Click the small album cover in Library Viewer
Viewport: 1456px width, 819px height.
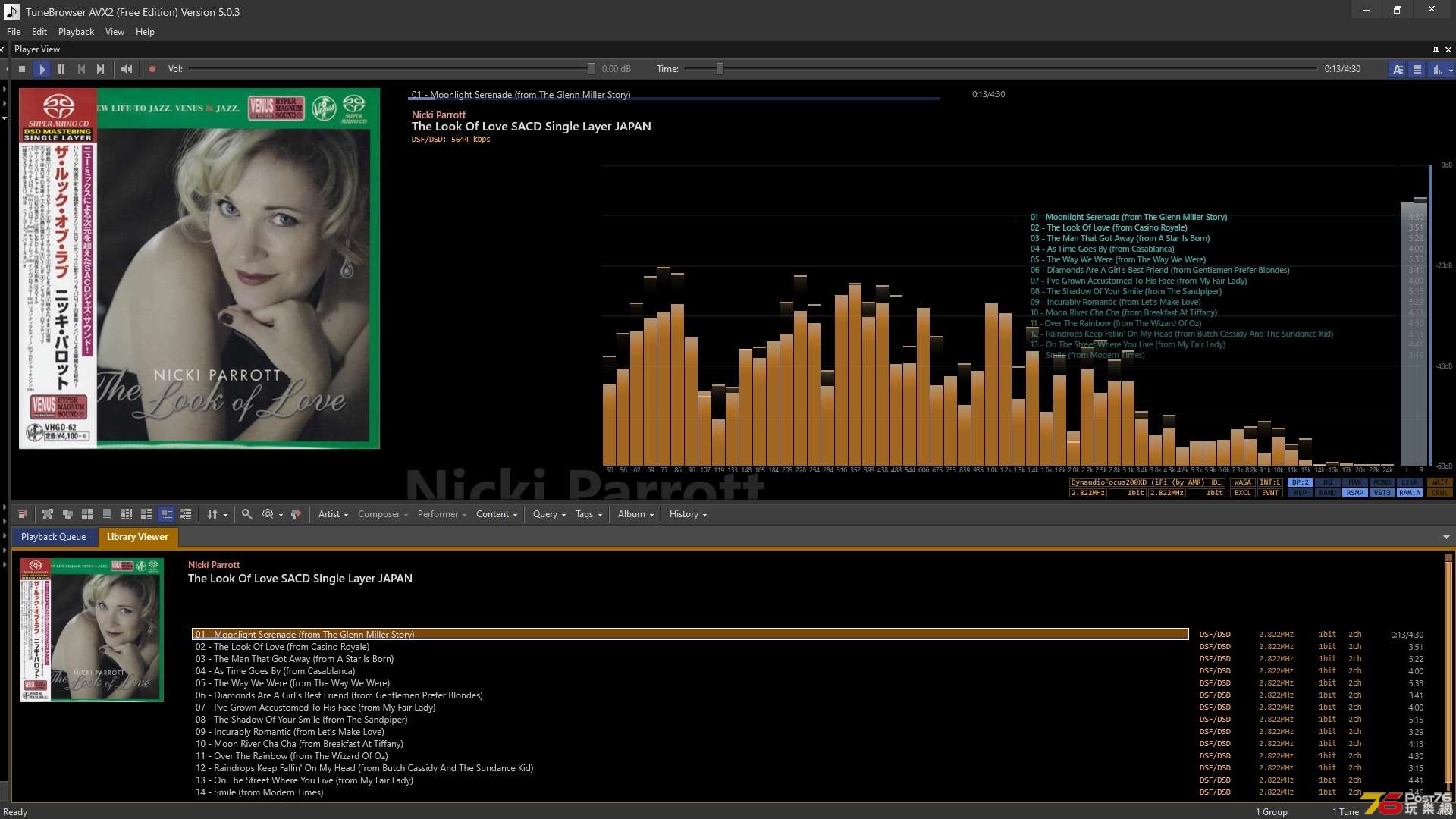[92, 630]
